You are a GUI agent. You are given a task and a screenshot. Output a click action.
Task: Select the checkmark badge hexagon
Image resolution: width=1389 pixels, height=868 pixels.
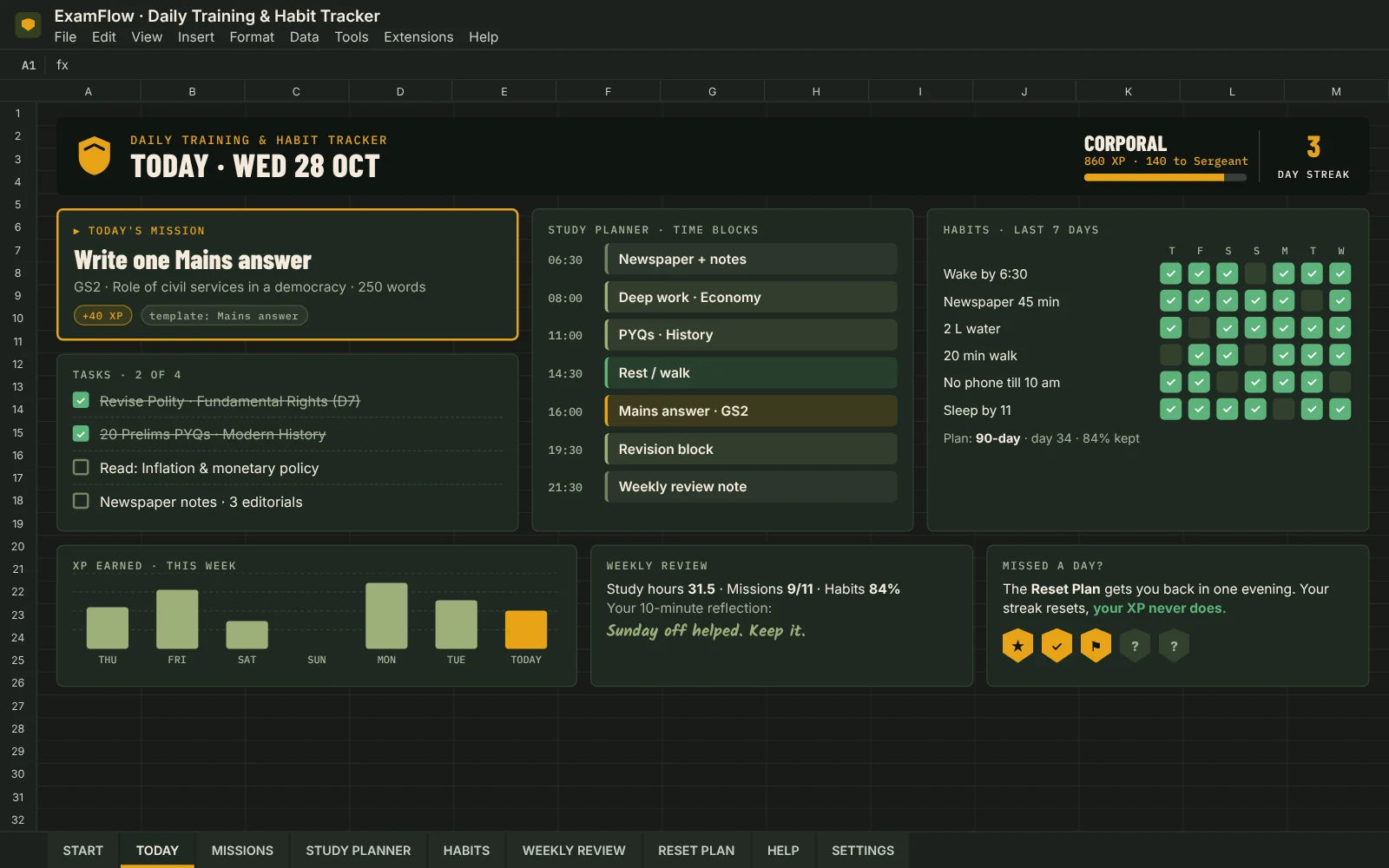(x=1057, y=646)
